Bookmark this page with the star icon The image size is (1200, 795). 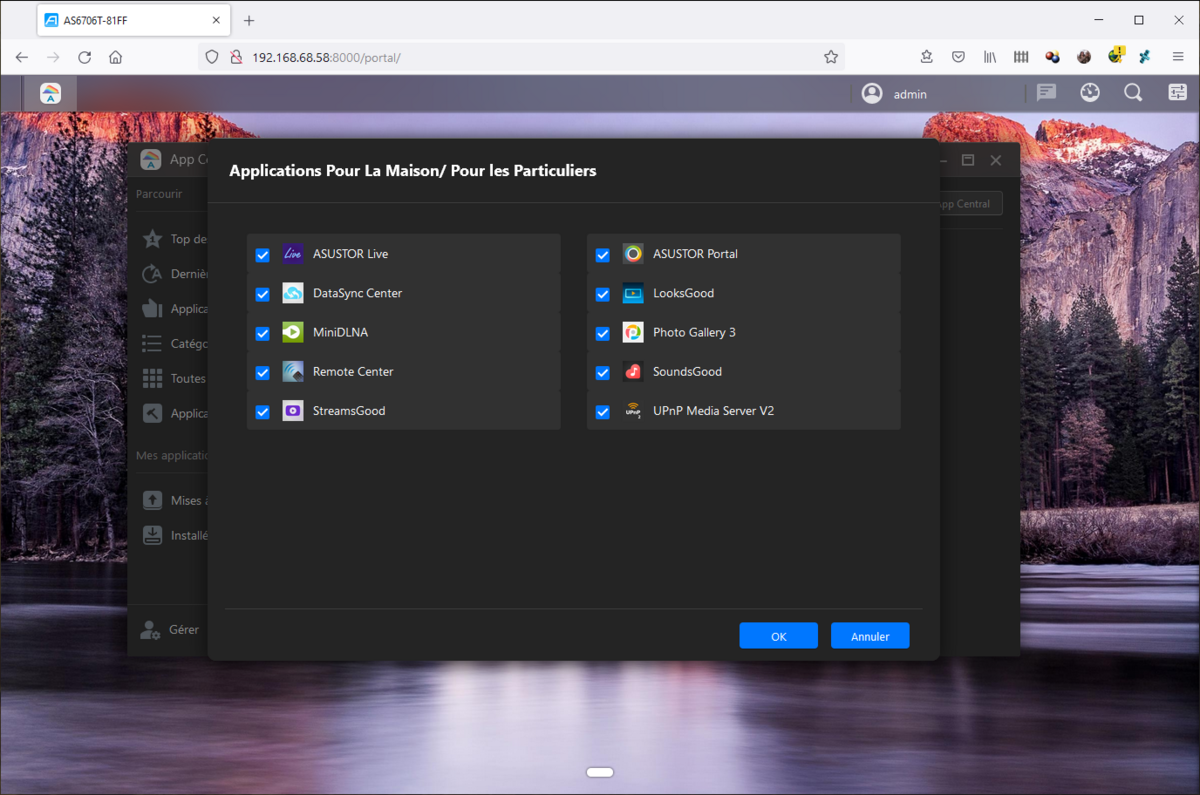point(831,57)
